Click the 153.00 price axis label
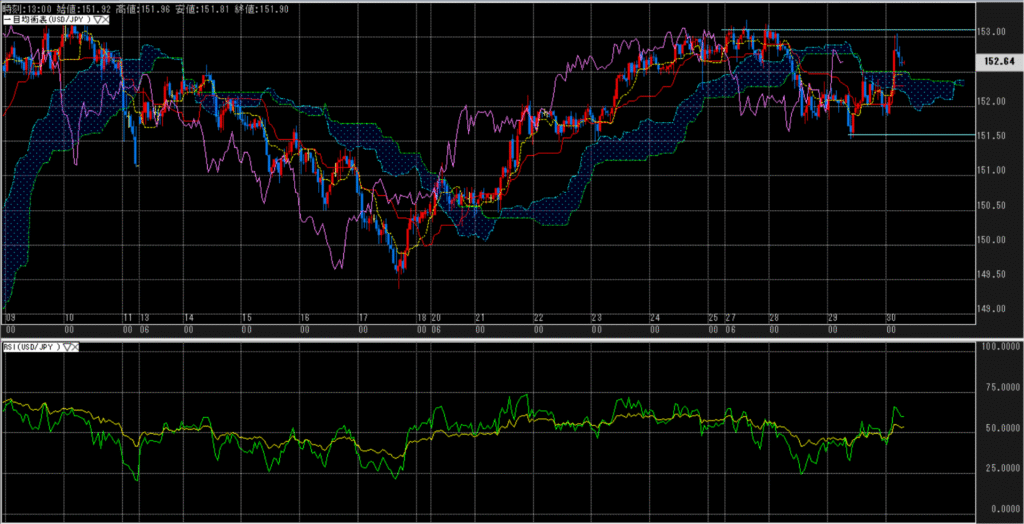Screen dimensions: 1024x524 (x=990, y=32)
